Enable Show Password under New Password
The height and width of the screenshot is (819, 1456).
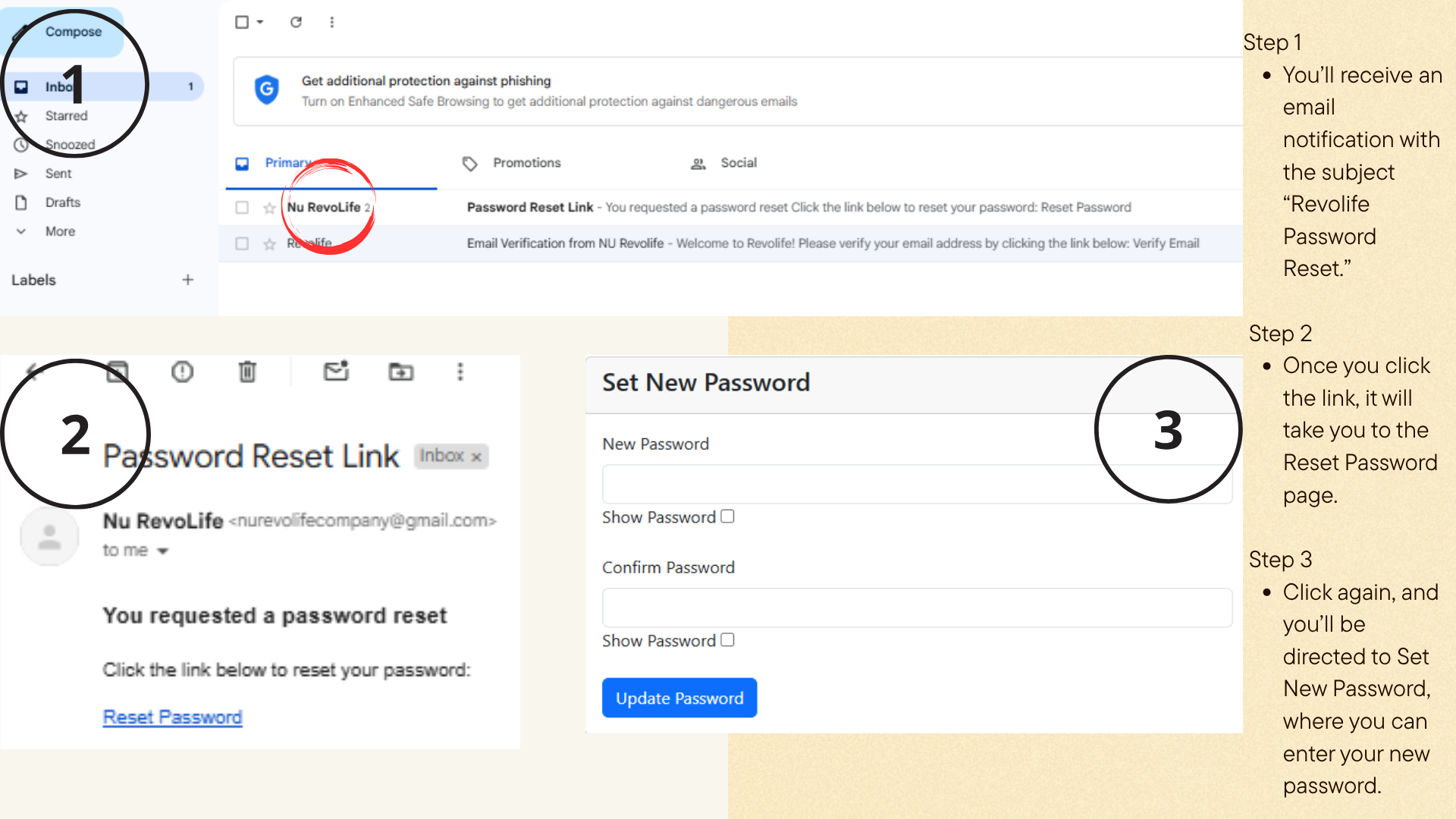pos(727,516)
